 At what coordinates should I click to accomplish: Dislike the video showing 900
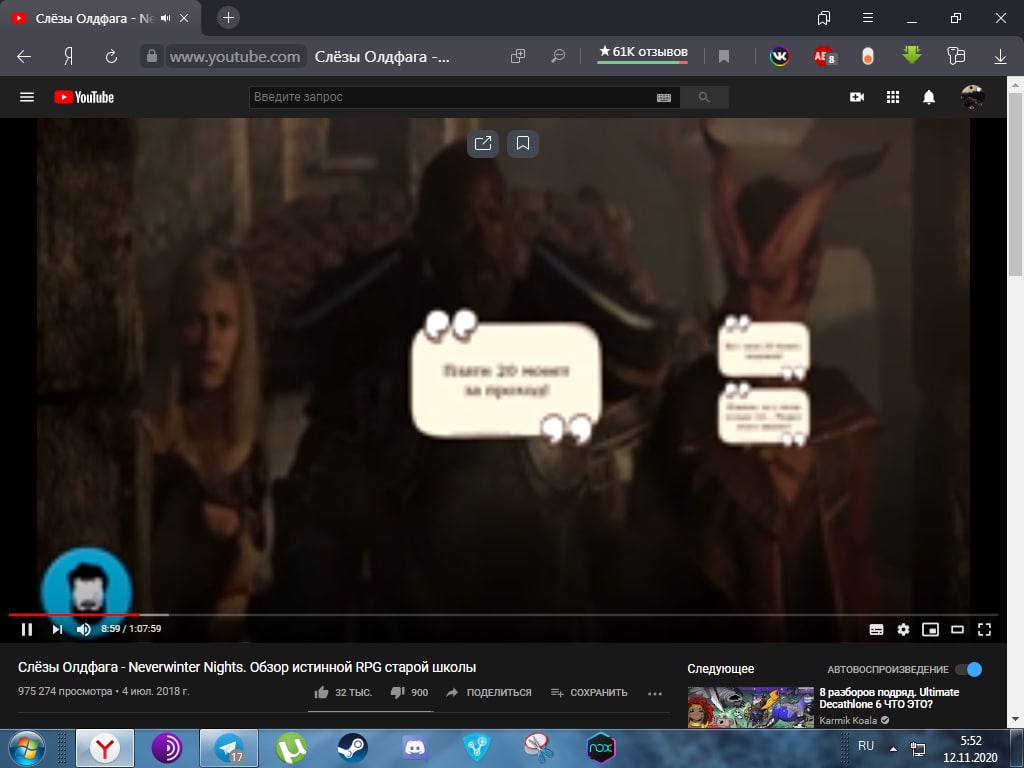coord(409,692)
